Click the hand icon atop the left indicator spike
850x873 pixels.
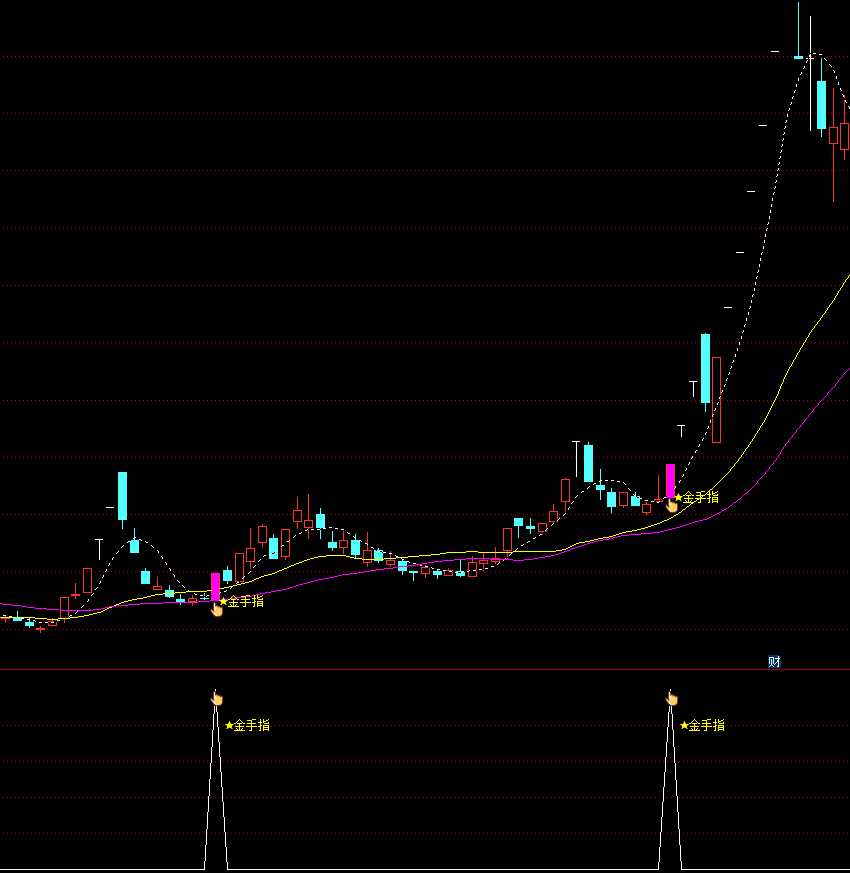[217, 698]
